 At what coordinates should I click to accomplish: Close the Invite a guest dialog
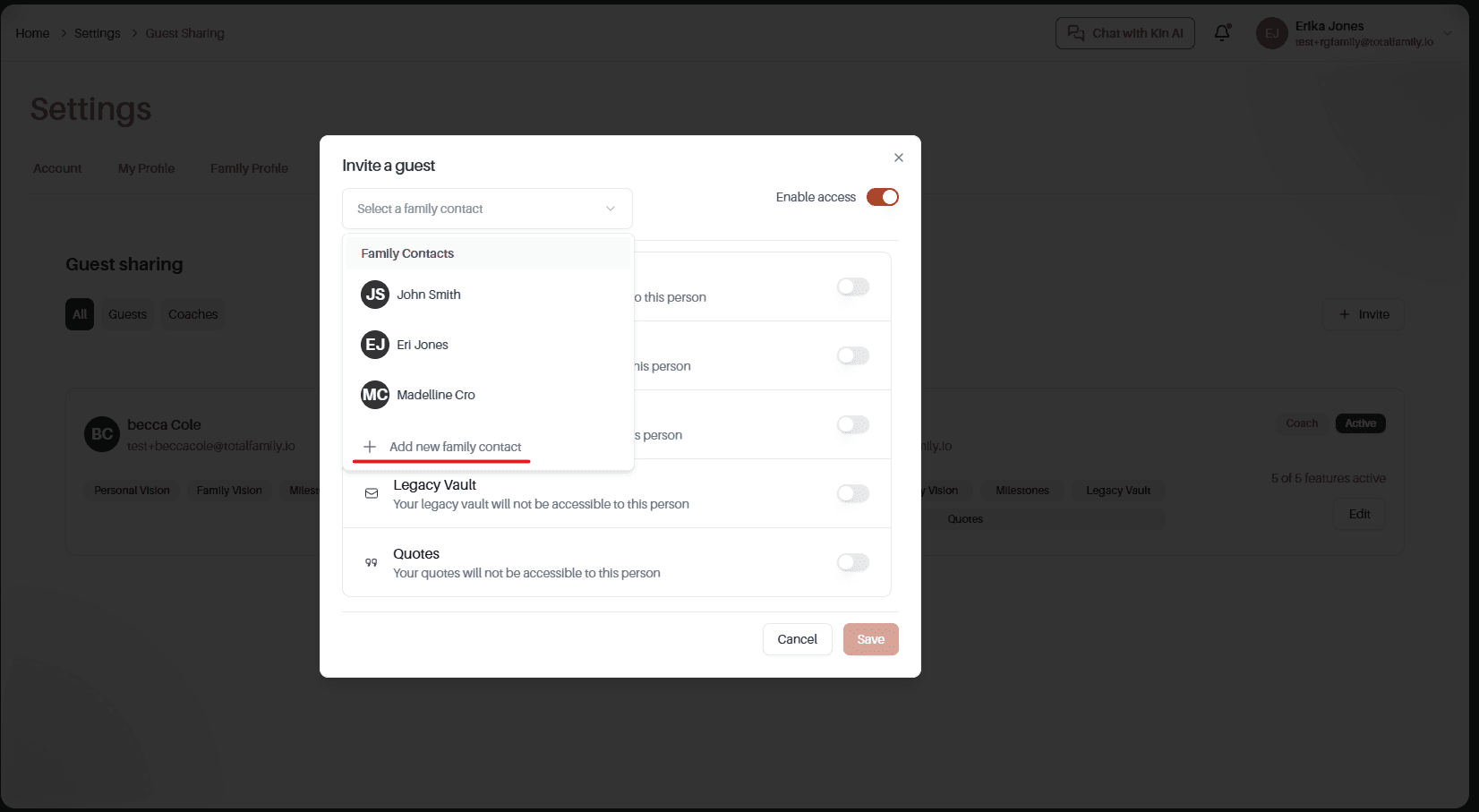click(x=898, y=158)
